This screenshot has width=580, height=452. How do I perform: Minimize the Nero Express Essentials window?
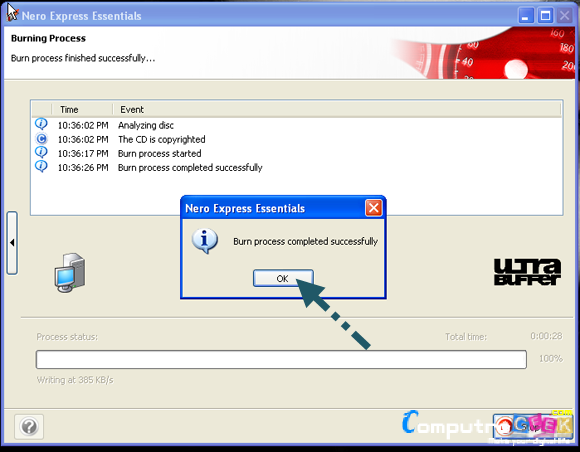pyautogui.click(x=525, y=16)
